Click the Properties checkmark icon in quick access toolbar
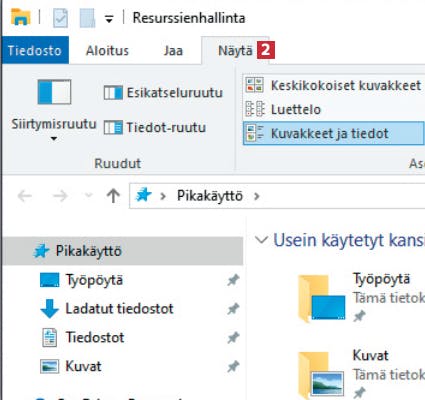The height and width of the screenshot is (400, 425). 60,18
